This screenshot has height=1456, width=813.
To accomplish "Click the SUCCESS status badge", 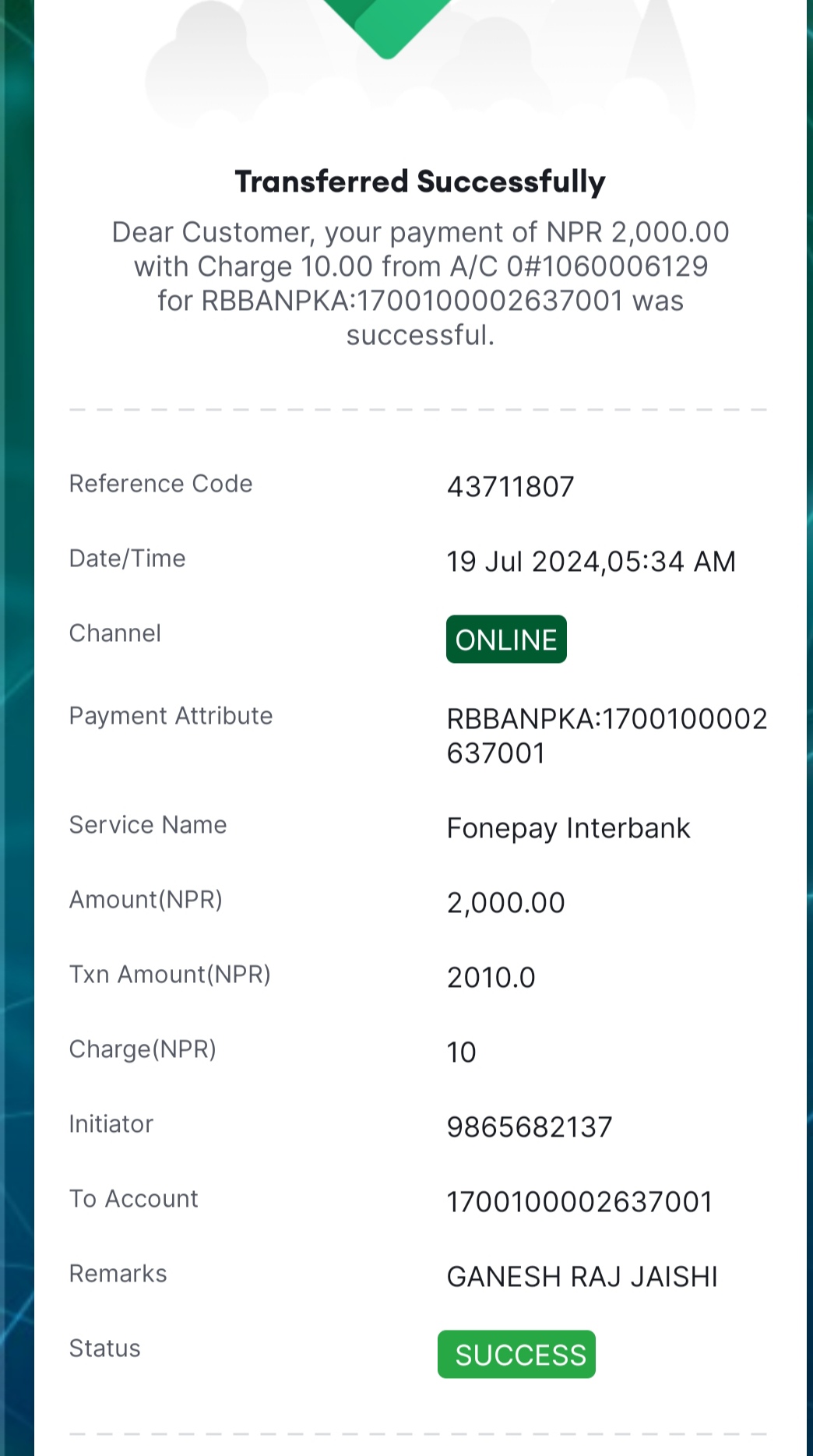I will click(x=516, y=1355).
